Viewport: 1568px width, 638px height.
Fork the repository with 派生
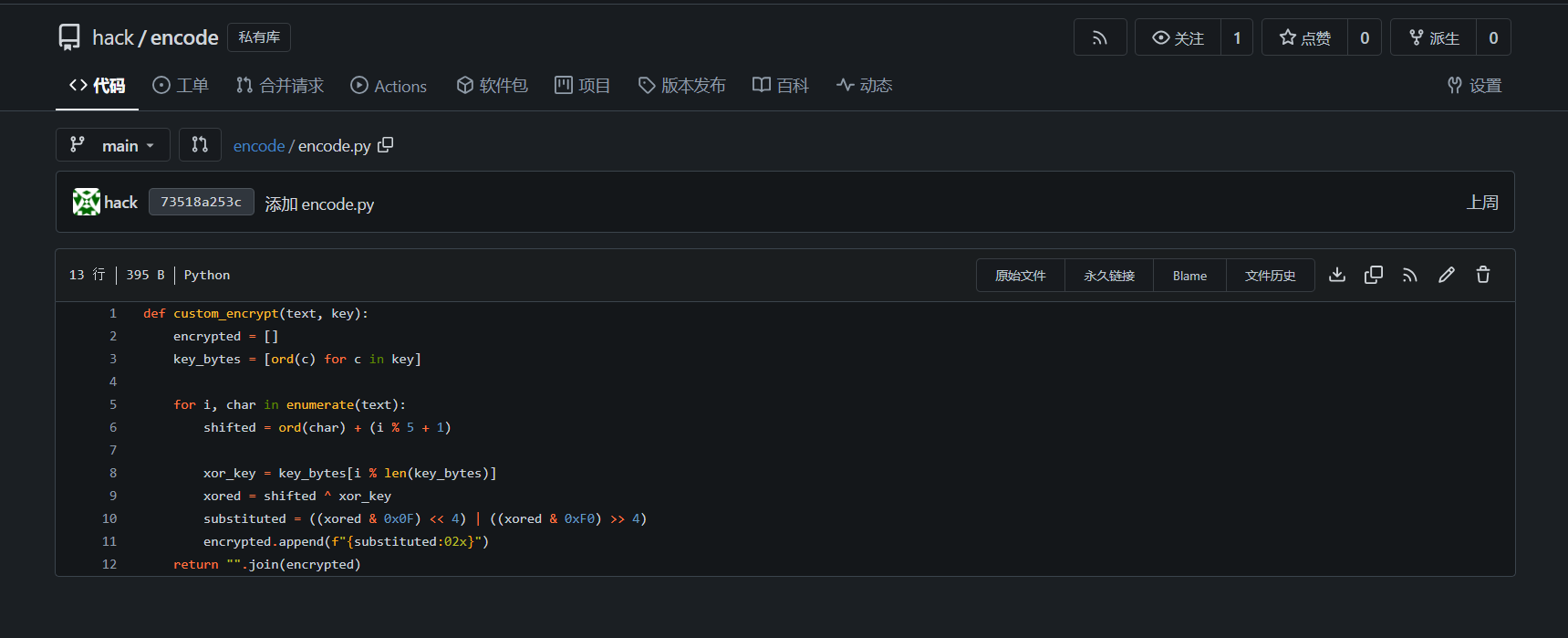[x=1433, y=37]
